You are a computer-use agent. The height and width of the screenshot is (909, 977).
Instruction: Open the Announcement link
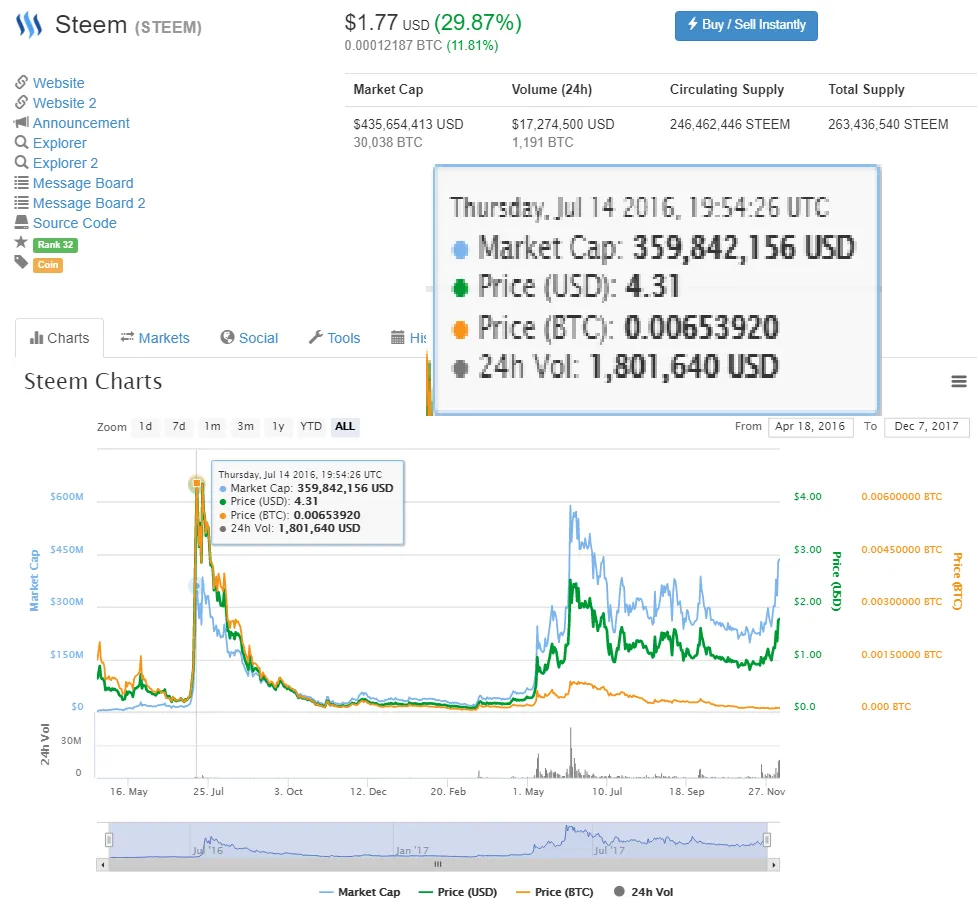pos(81,123)
